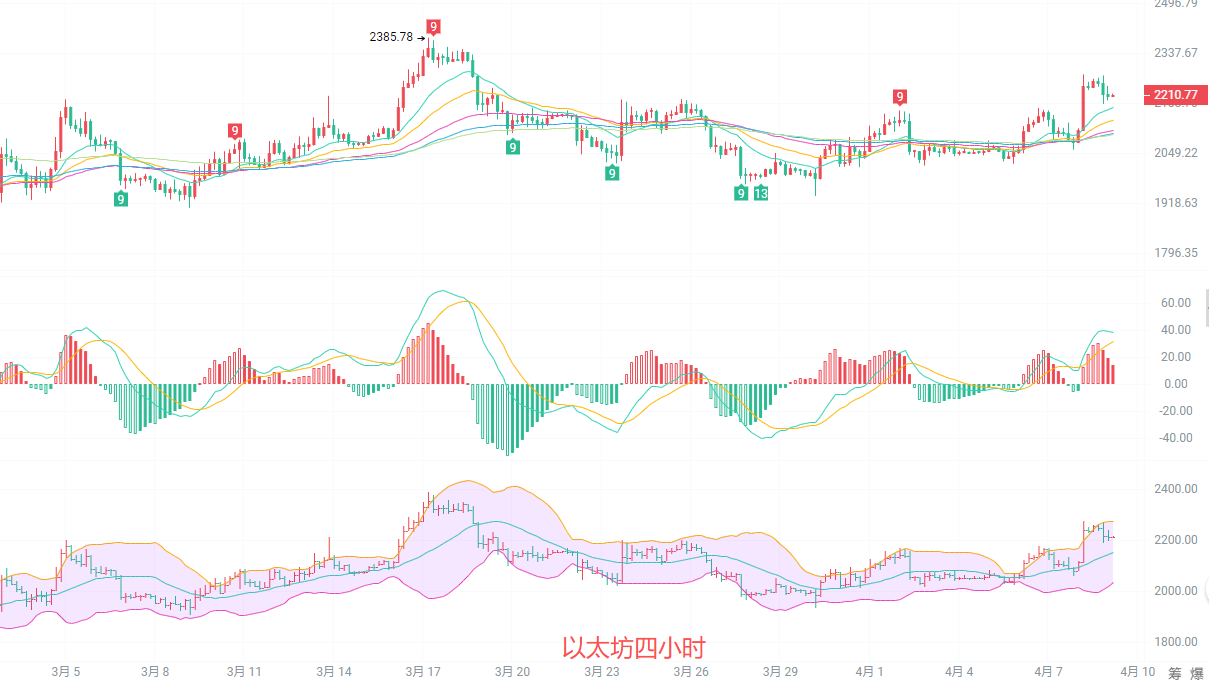Click the 3月5 date on the time axis
This screenshot has width=1209, height=683.
(x=66, y=672)
